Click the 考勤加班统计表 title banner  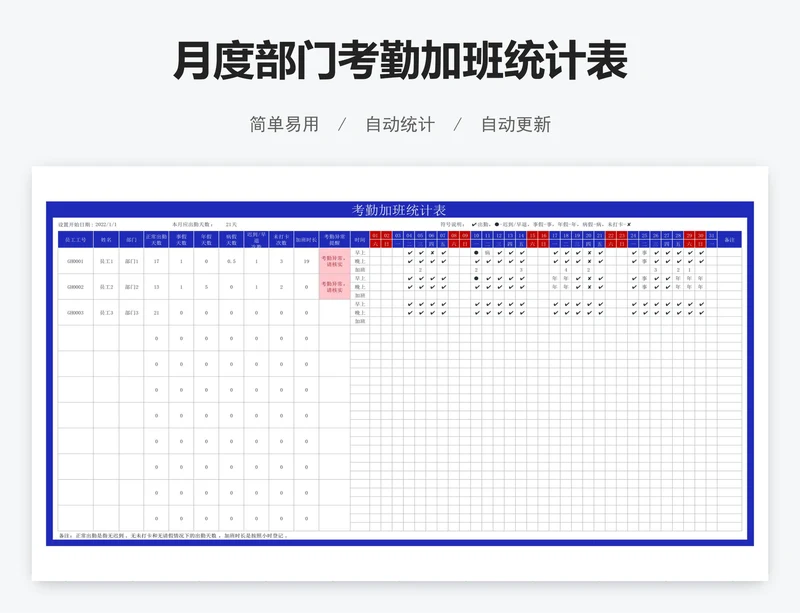point(399,210)
